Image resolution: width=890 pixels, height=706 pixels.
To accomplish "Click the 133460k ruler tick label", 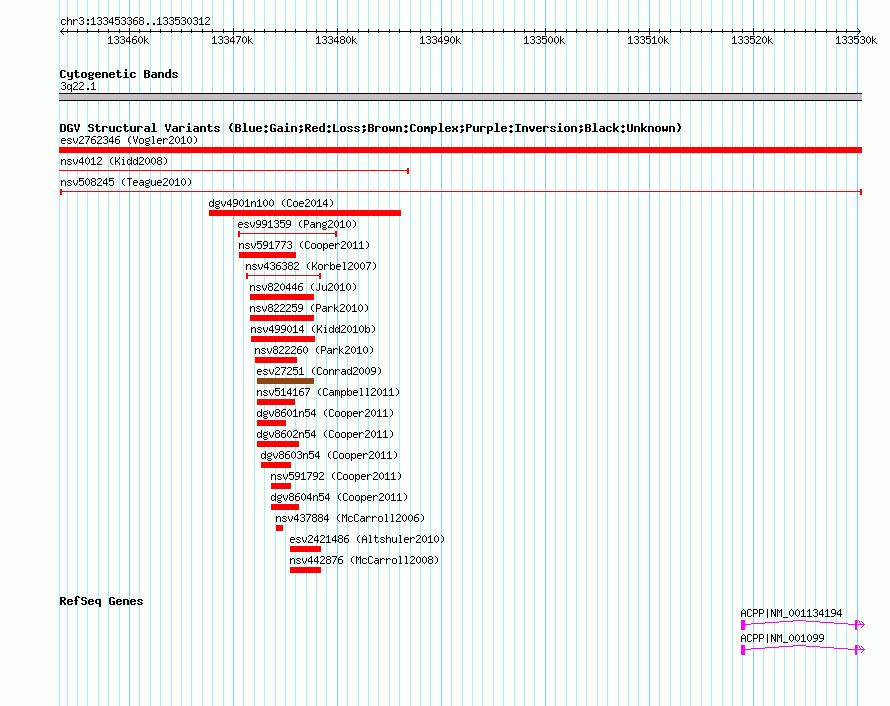I will (128, 40).
